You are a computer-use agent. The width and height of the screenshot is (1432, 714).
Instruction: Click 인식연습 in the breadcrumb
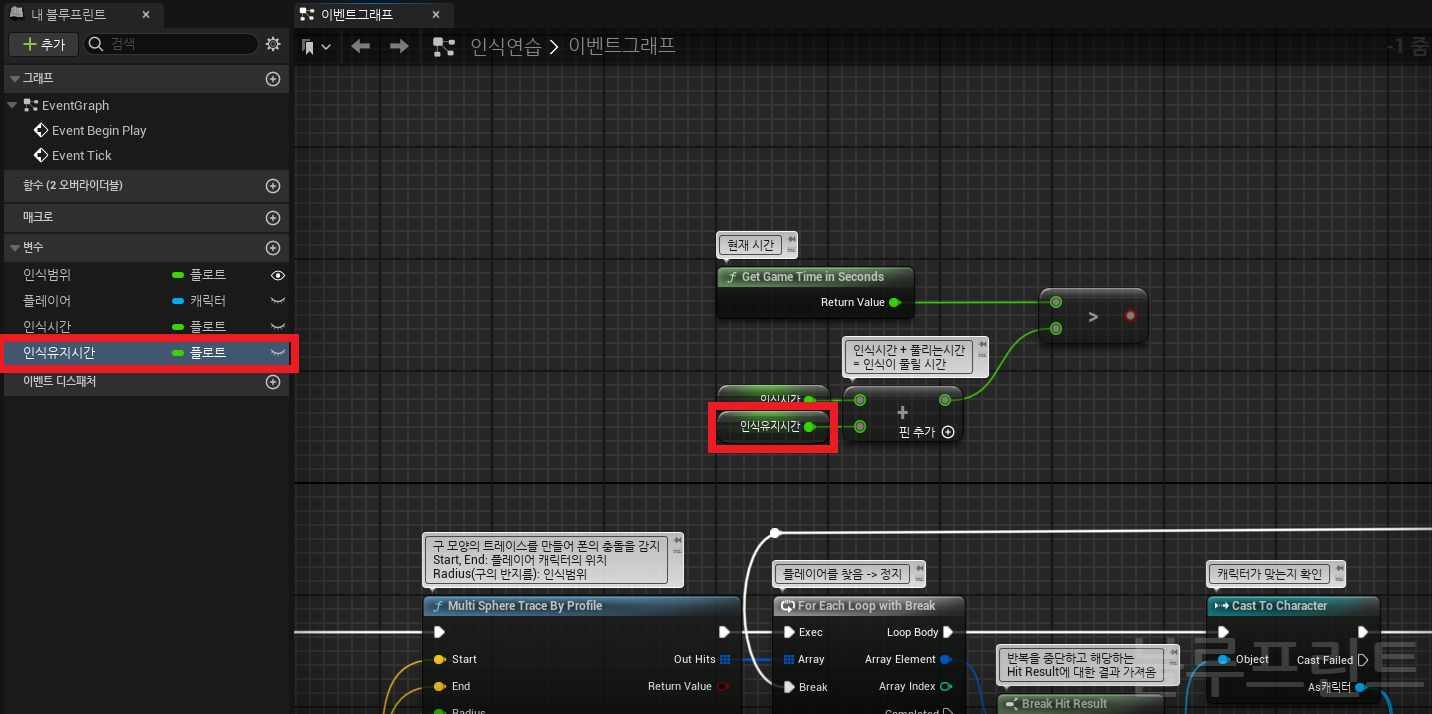click(x=506, y=46)
